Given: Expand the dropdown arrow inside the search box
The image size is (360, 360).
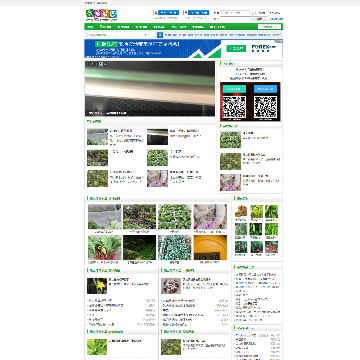Looking at the screenshot, I should tap(152, 35).
